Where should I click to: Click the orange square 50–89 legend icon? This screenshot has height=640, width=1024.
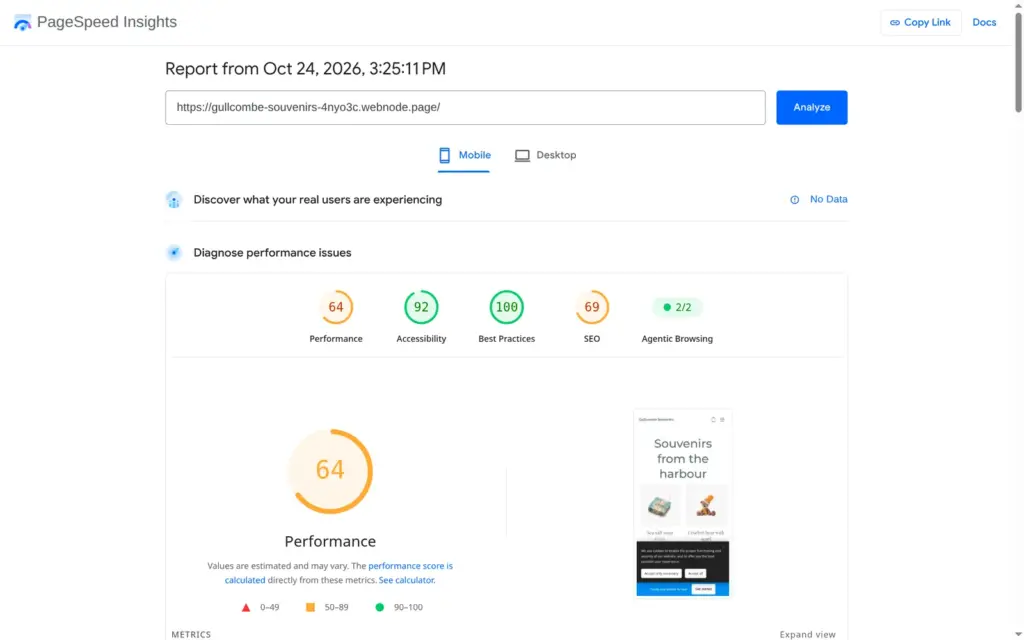310,607
